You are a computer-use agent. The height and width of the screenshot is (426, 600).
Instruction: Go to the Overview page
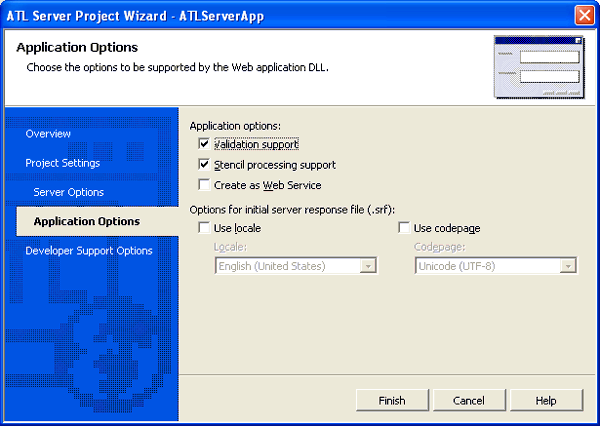[48, 134]
